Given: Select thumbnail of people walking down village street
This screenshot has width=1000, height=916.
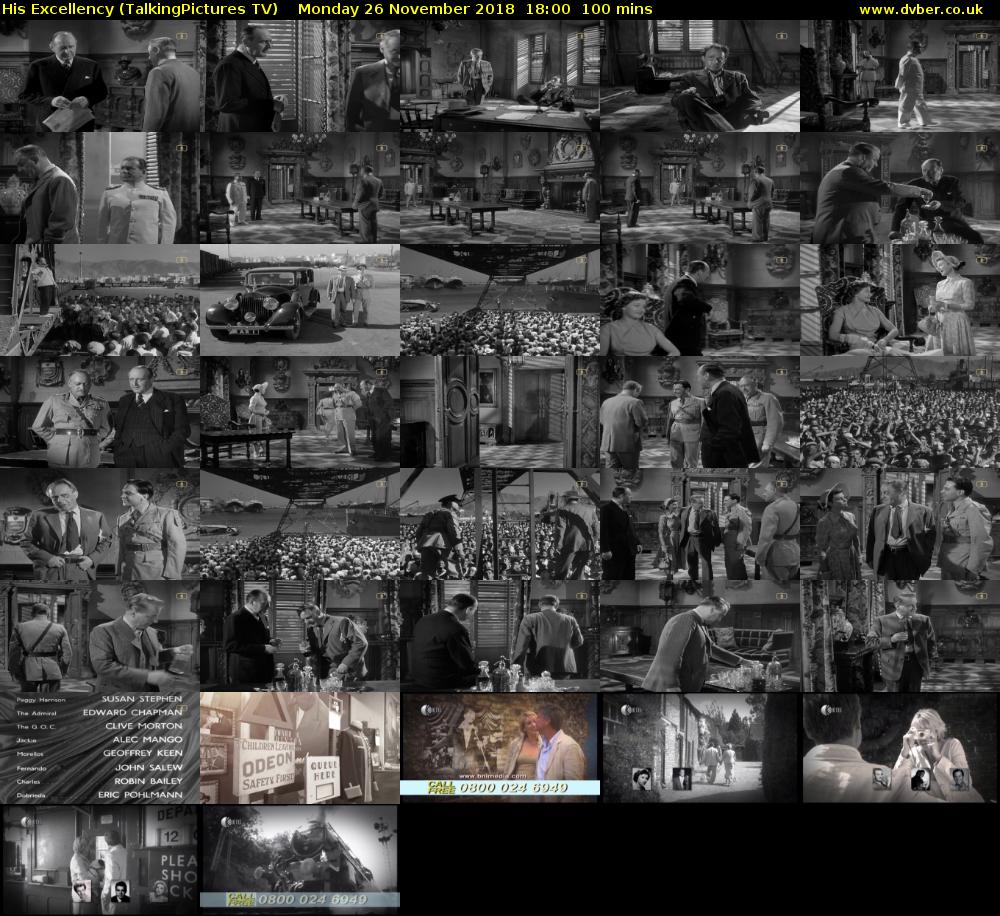Looking at the screenshot, I should pyautogui.click(x=699, y=748).
